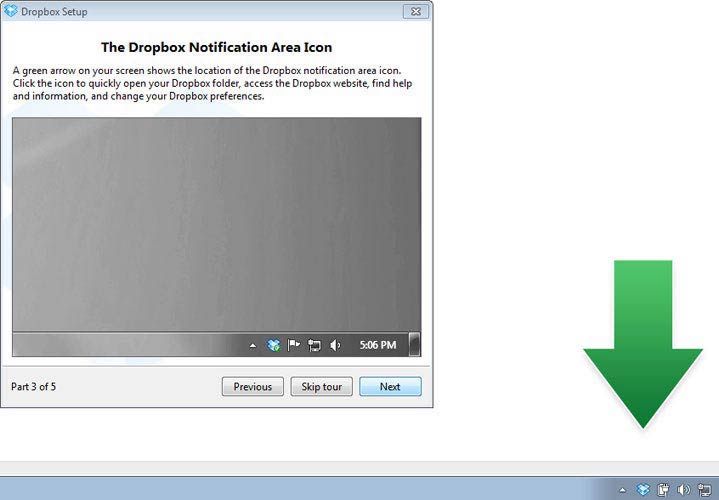Skip the tour with the Skip tour button
This screenshot has width=719, height=500.
coord(321,387)
